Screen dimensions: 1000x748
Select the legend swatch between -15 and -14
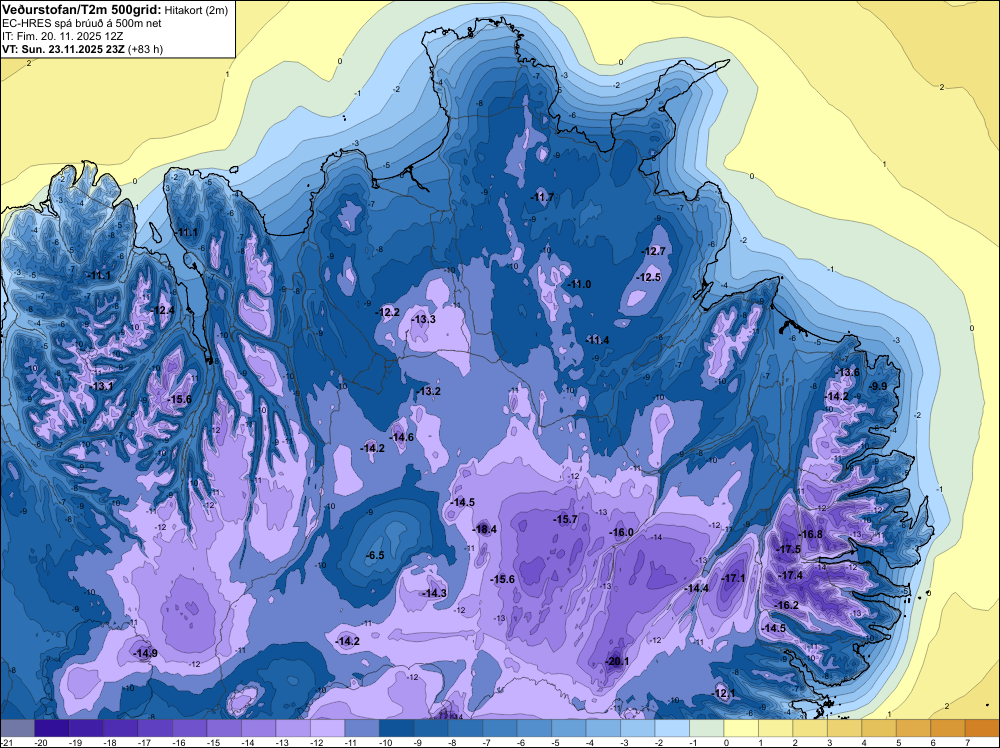(224, 728)
